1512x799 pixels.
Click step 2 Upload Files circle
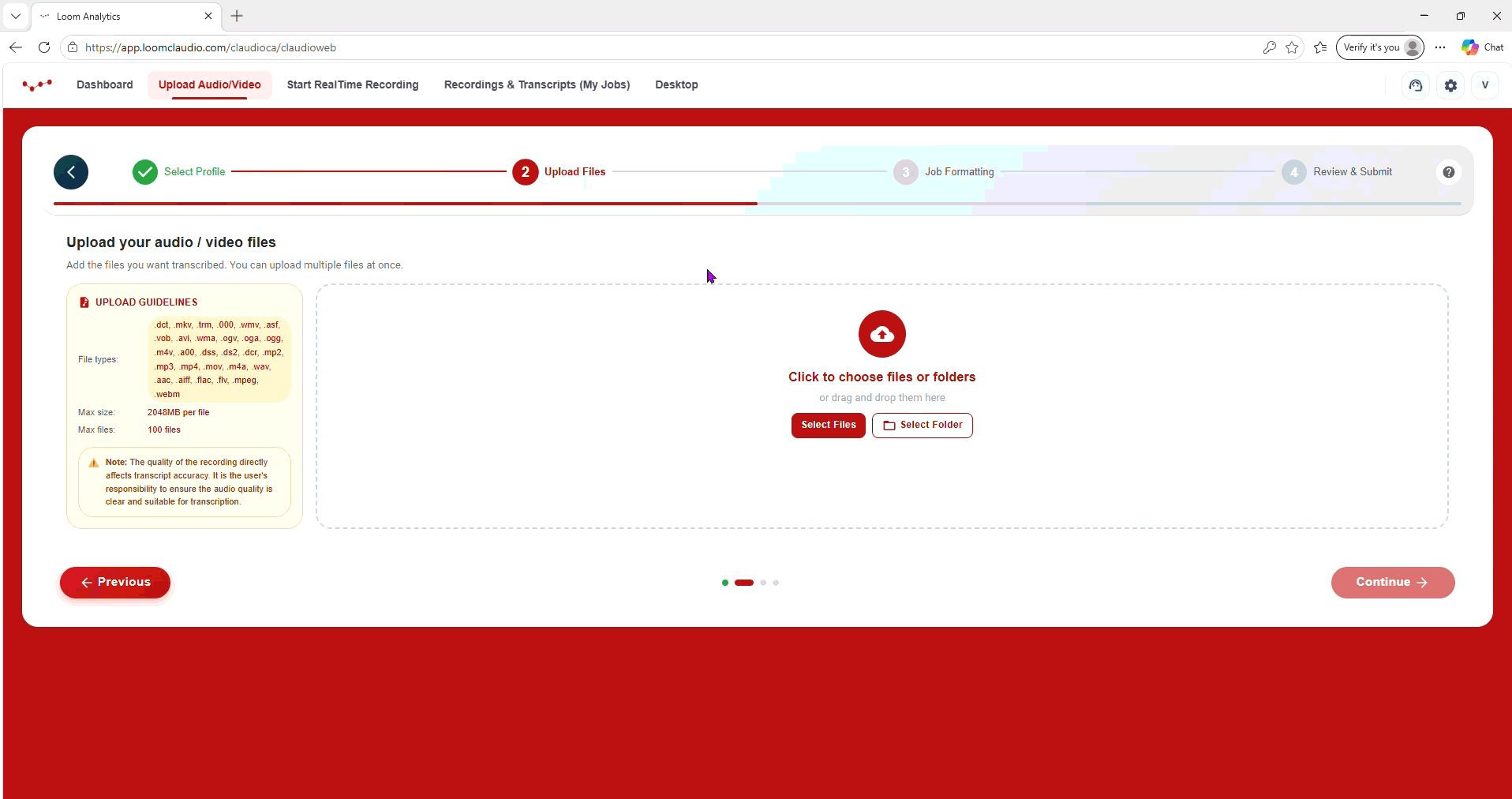tap(526, 172)
